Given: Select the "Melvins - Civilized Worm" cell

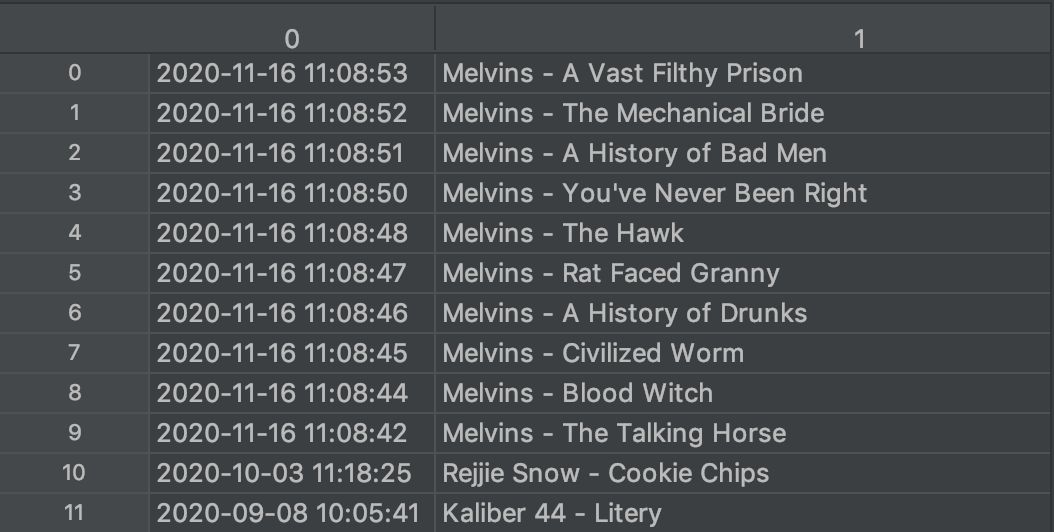Looking at the screenshot, I should [x=593, y=353].
